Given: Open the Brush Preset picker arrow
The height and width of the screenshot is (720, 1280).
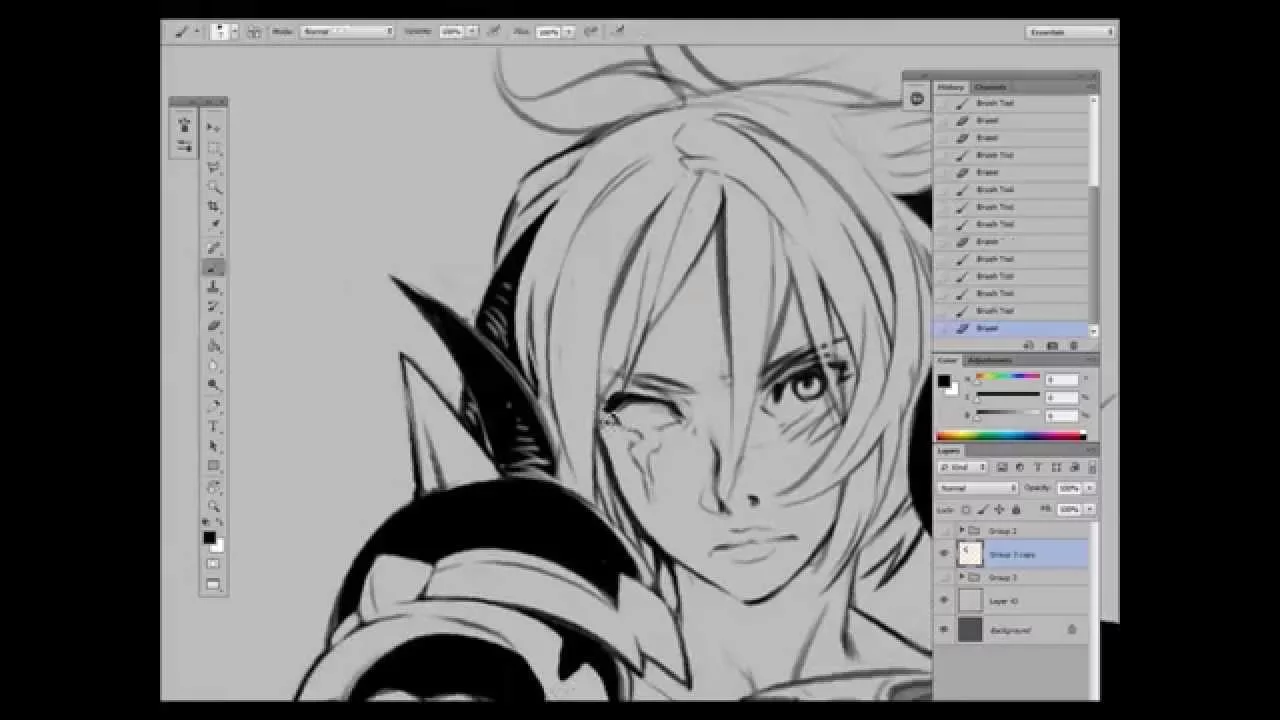Looking at the screenshot, I should [235, 32].
